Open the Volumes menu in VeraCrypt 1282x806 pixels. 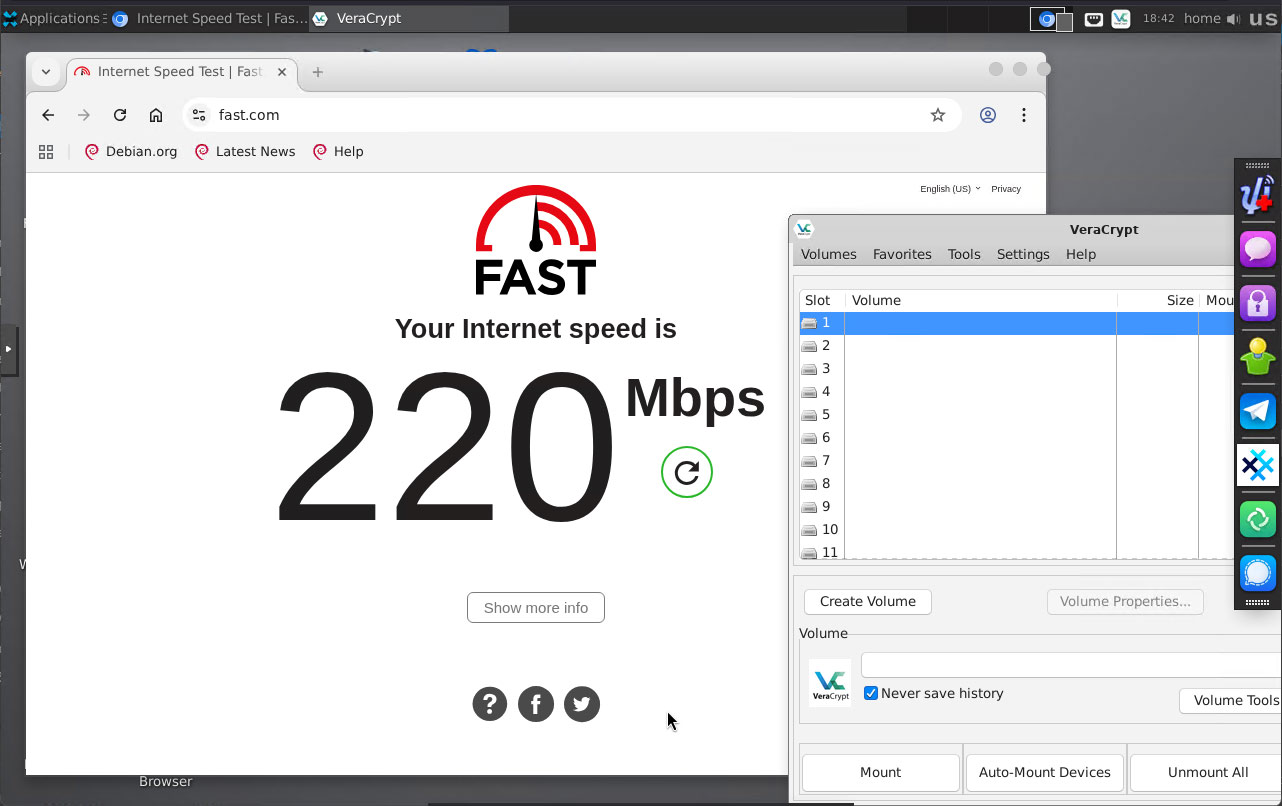pos(829,254)
